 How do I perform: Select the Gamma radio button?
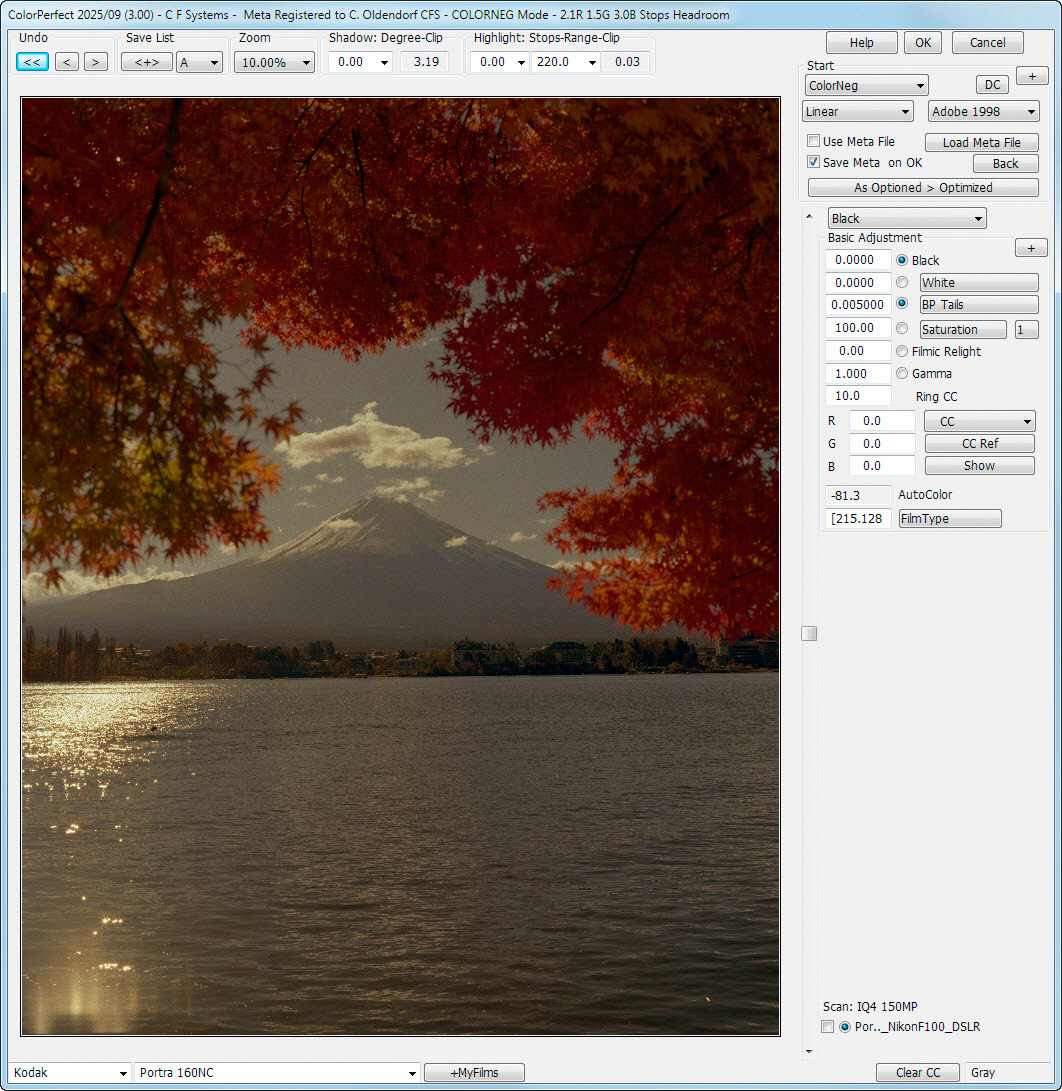point(902,374)
